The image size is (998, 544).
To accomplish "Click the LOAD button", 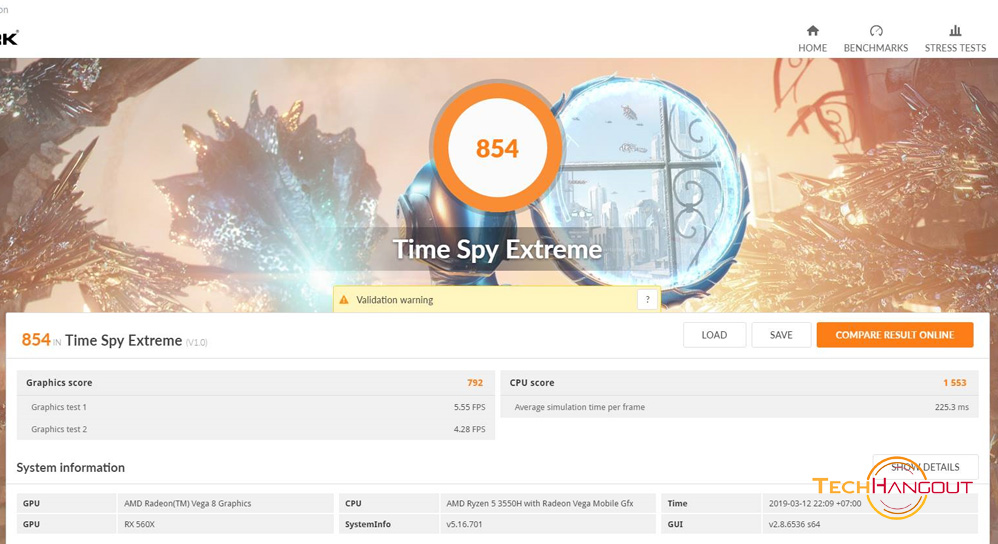I will tap(714, 335).
